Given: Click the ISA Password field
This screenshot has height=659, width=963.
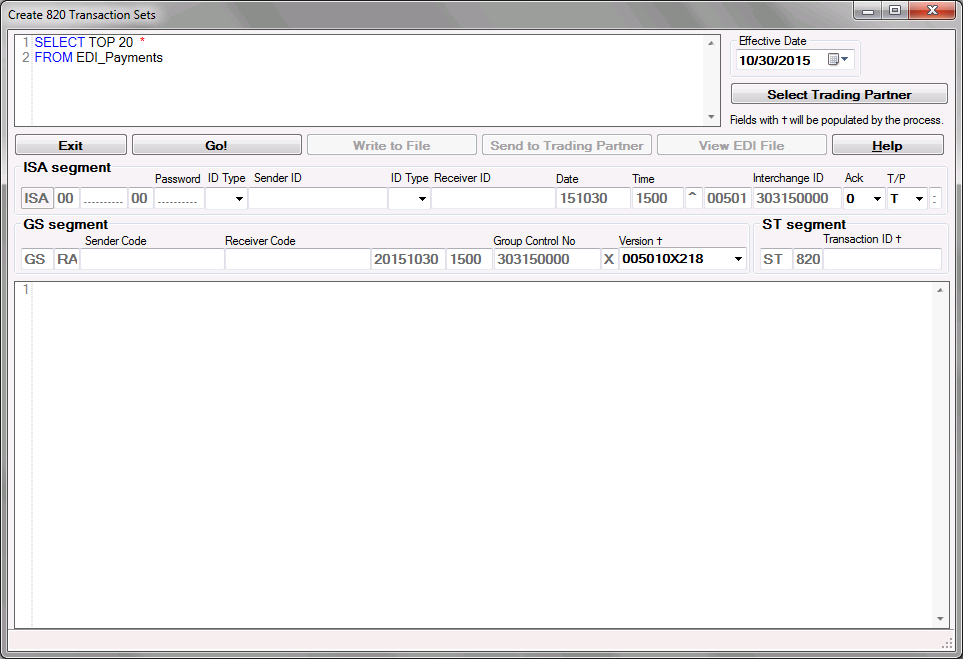Looking at the screenshot, I should pos(177,199).
